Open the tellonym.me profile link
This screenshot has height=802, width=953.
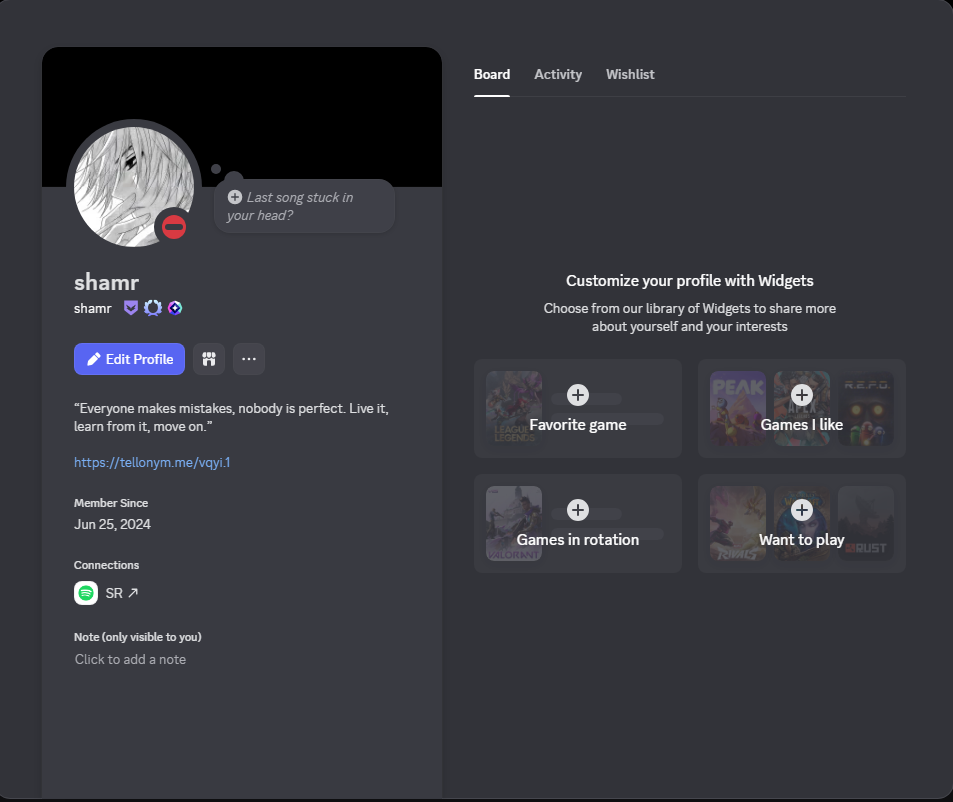(152, 463)
